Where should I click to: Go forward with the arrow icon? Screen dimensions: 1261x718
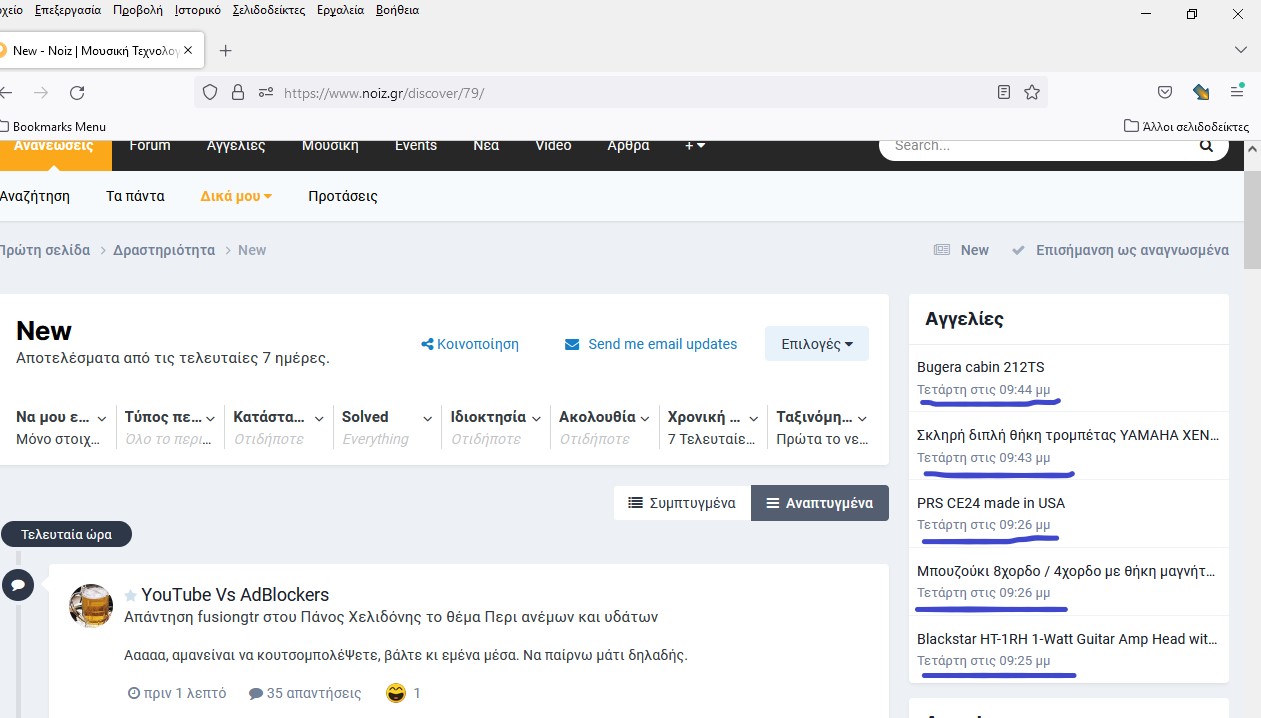pos(41,92)
